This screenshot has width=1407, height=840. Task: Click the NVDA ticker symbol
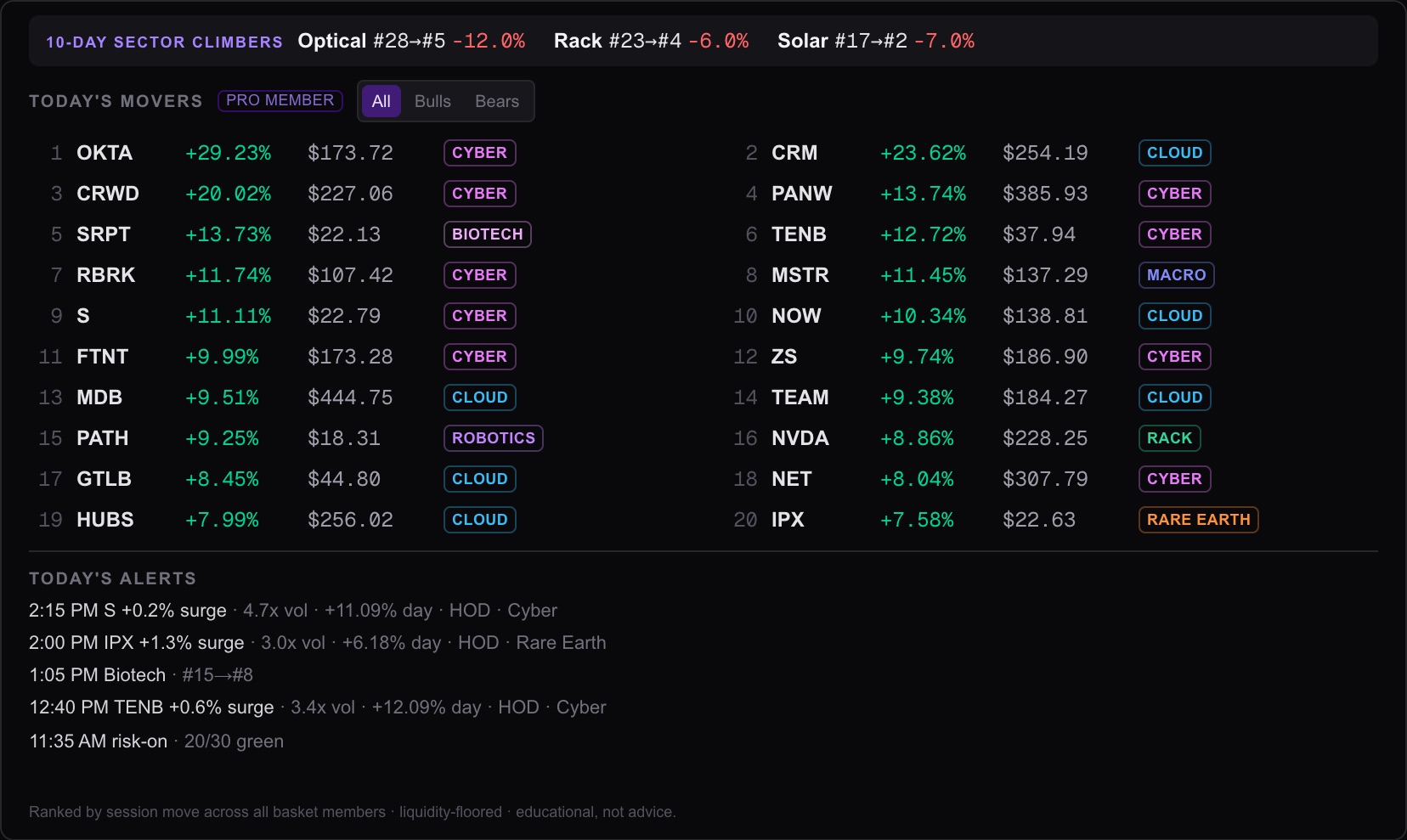pyautogui.click(x=800, y=438)
